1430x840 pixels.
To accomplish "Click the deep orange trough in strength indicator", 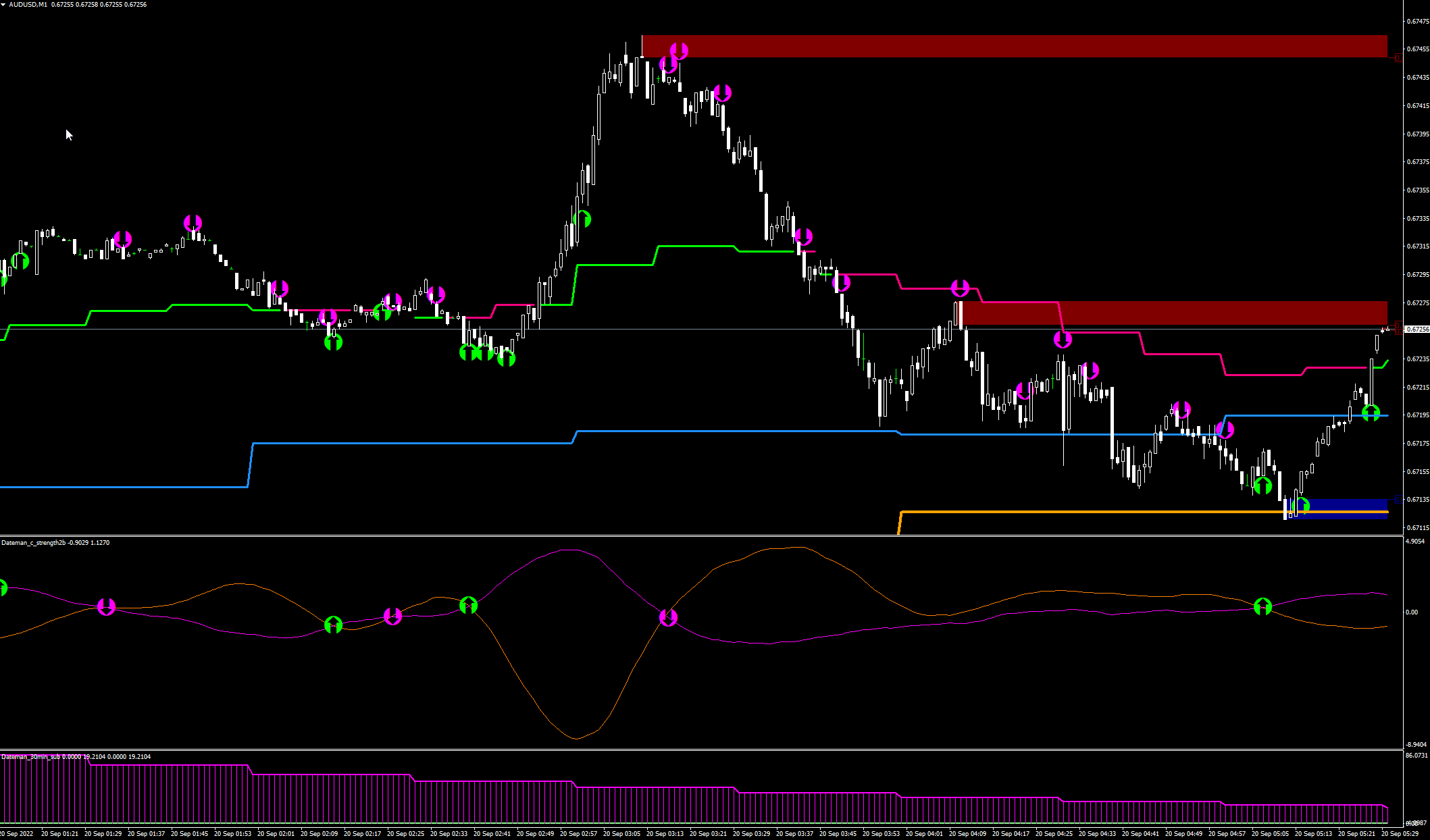I will point(576,738).
